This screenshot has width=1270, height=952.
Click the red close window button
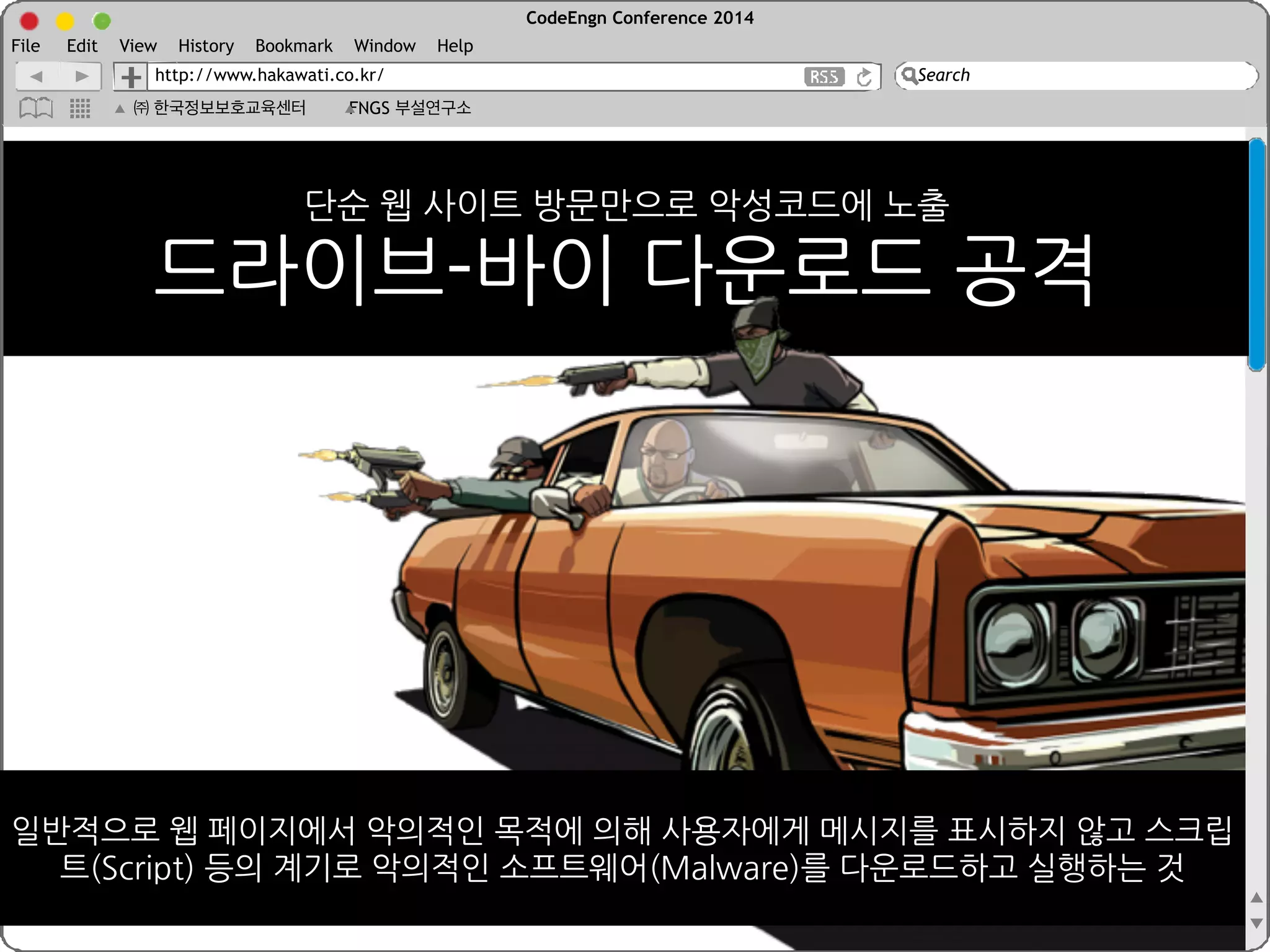(29, 21)
